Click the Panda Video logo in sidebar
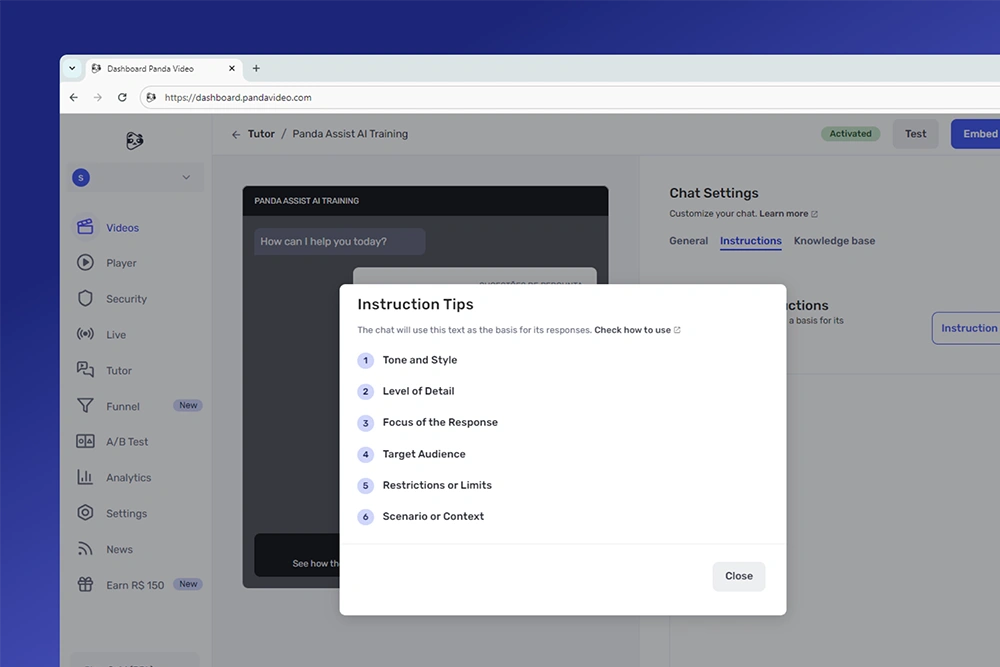The height and width of the screenshot is (667, 1000). pos(135,140)
